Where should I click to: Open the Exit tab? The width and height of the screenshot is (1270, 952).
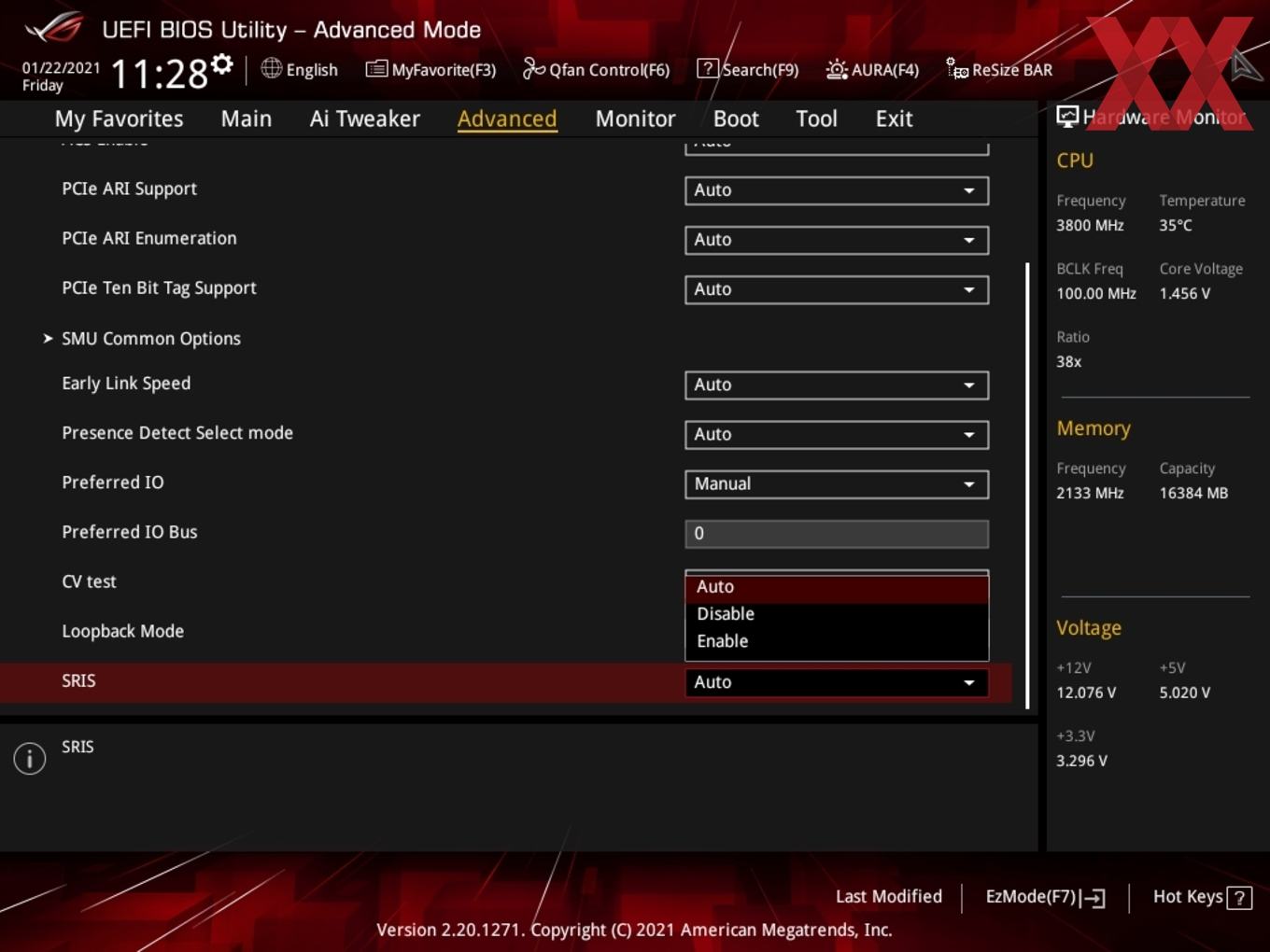pos(894,119)
